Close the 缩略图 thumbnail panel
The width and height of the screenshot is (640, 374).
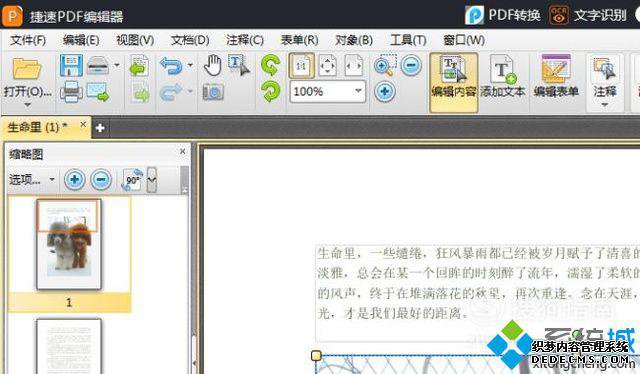coord(182,151)
